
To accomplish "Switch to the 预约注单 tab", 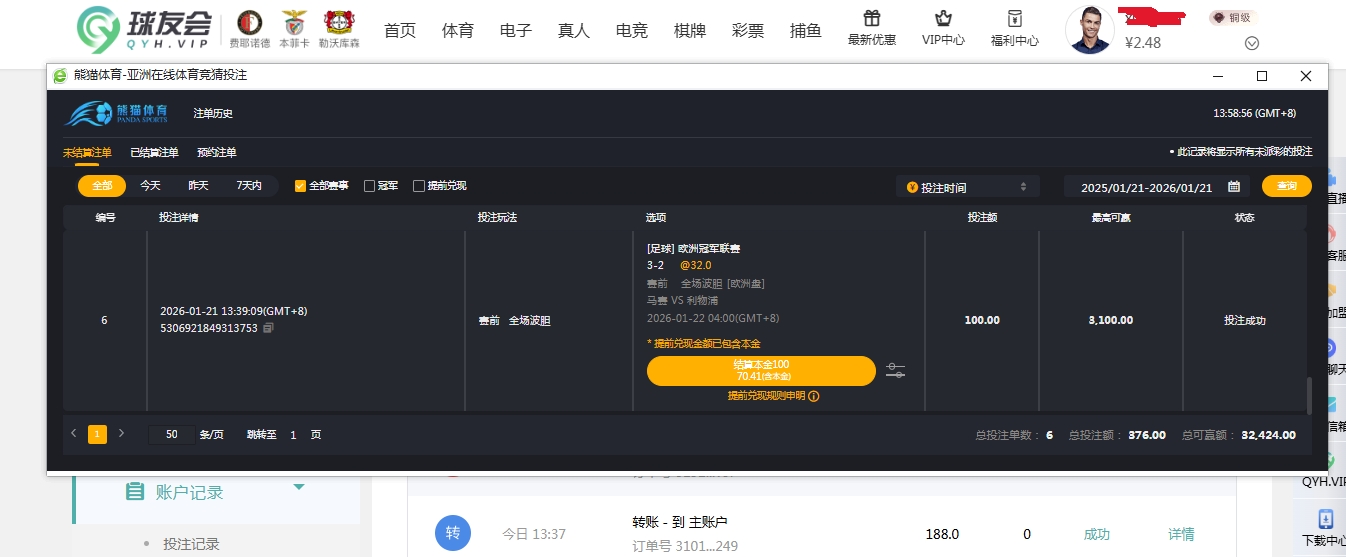I will 217,153.
